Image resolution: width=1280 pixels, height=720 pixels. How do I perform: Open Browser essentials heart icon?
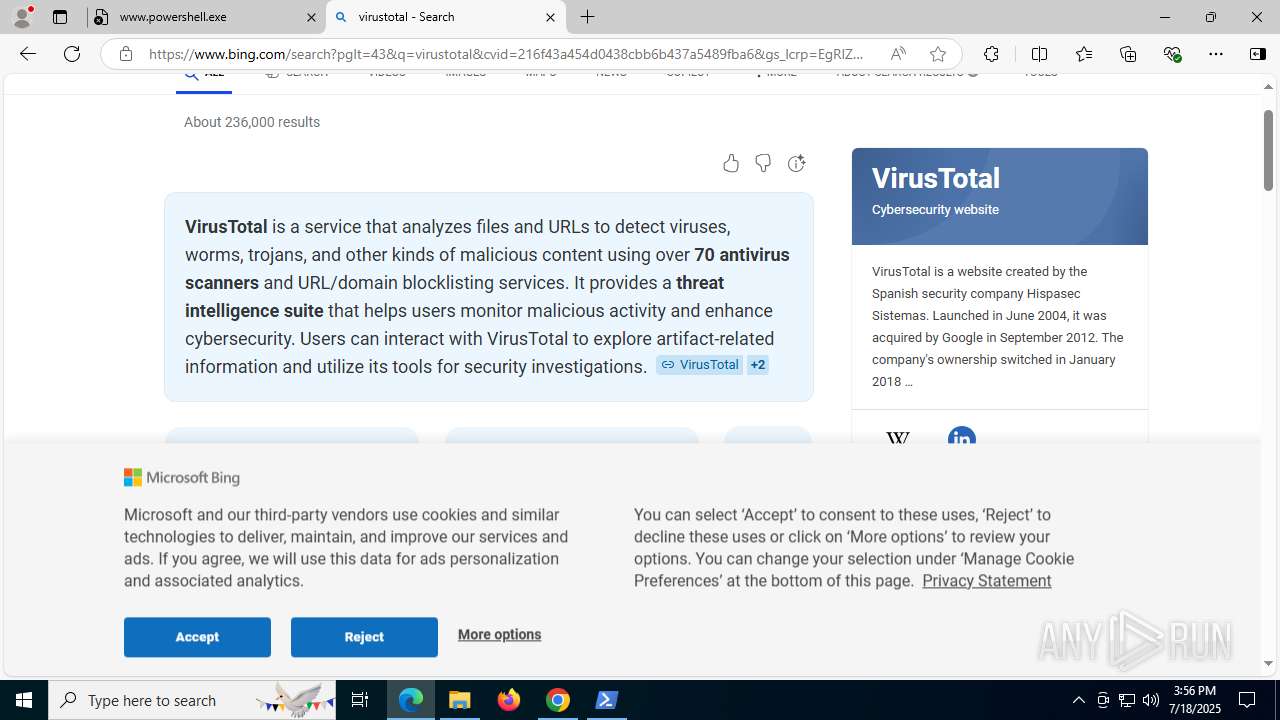[x=1172, y=54]
